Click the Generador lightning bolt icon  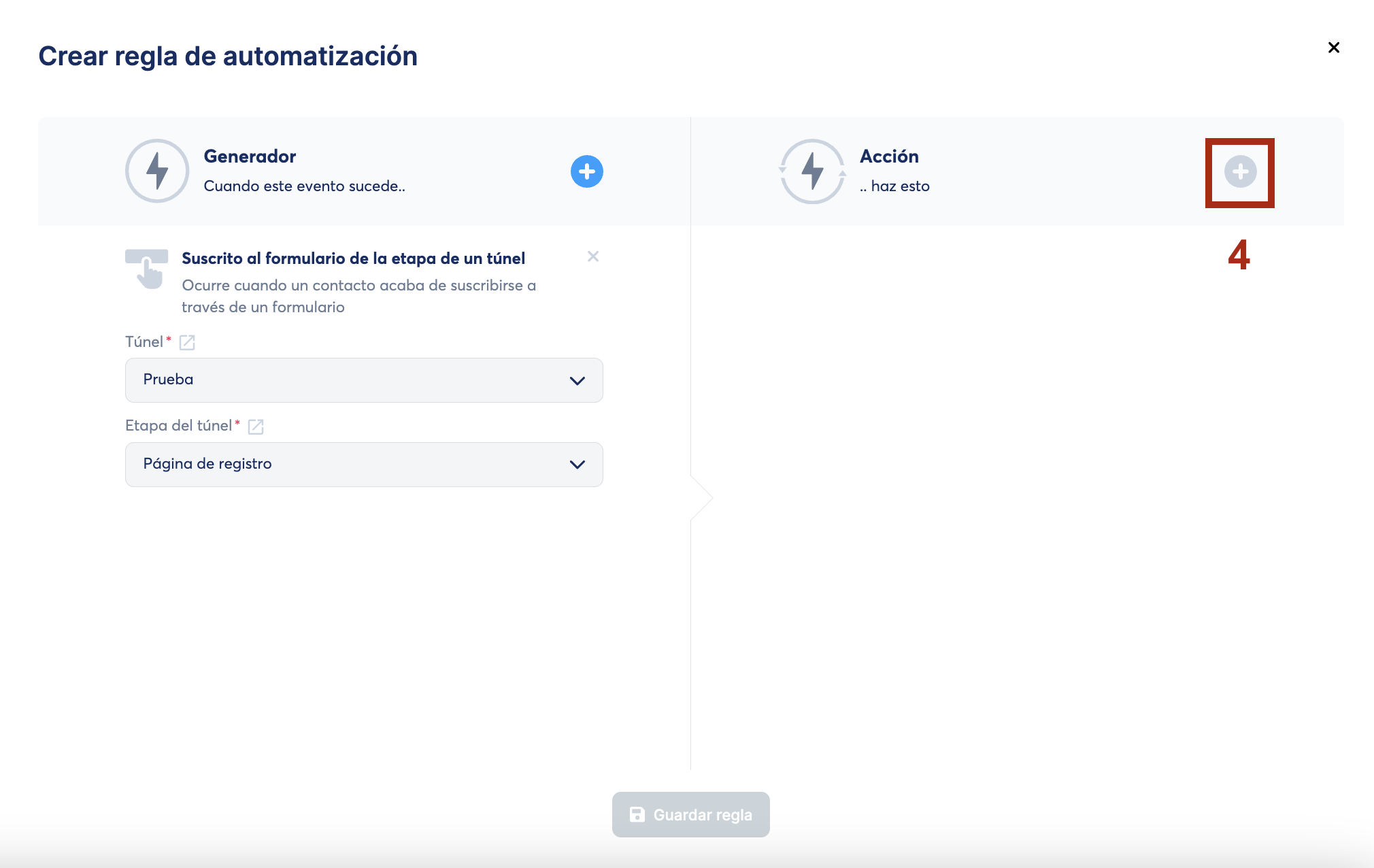pos(157,171)
